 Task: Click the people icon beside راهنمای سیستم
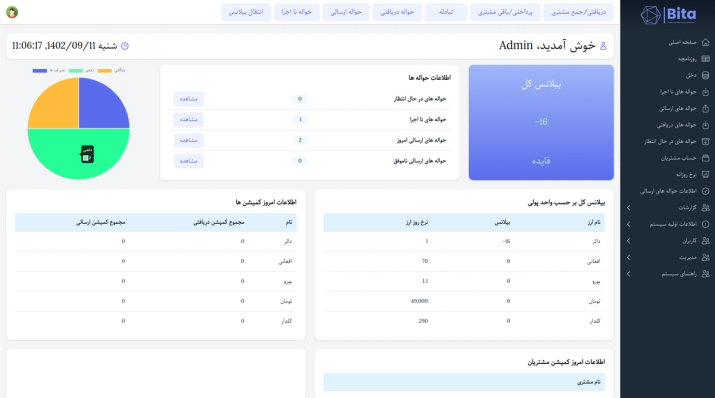pos(705,274)
